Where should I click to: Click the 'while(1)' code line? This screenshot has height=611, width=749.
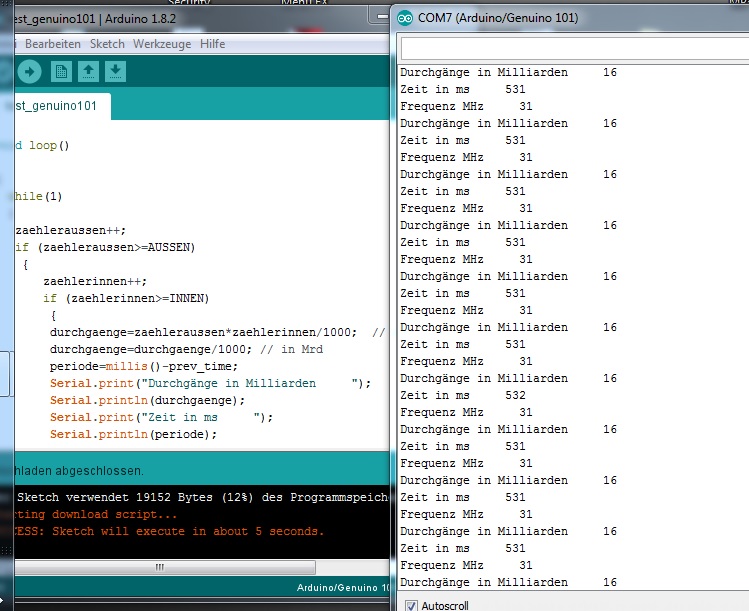pos(38,196)
